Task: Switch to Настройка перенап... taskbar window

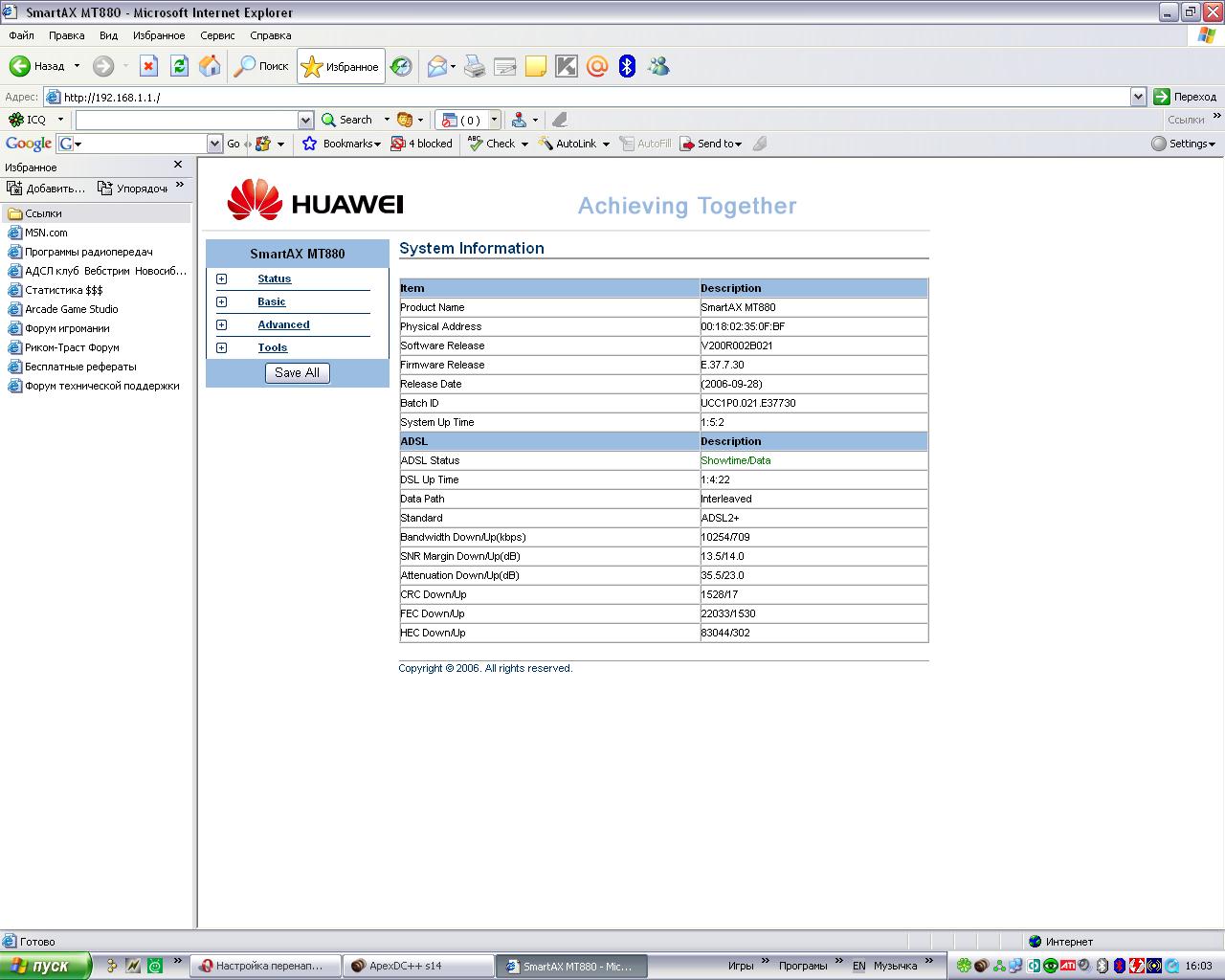Action: [264, 966]
